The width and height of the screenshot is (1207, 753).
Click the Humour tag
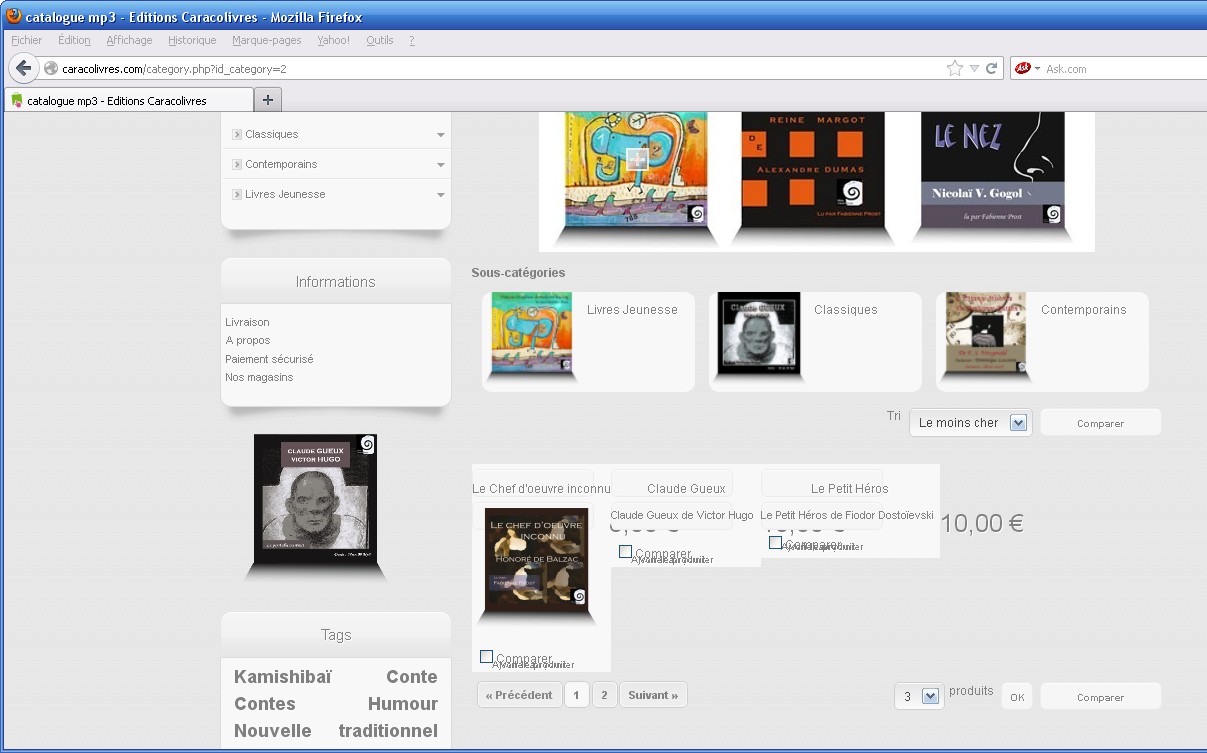pos(403,704)
